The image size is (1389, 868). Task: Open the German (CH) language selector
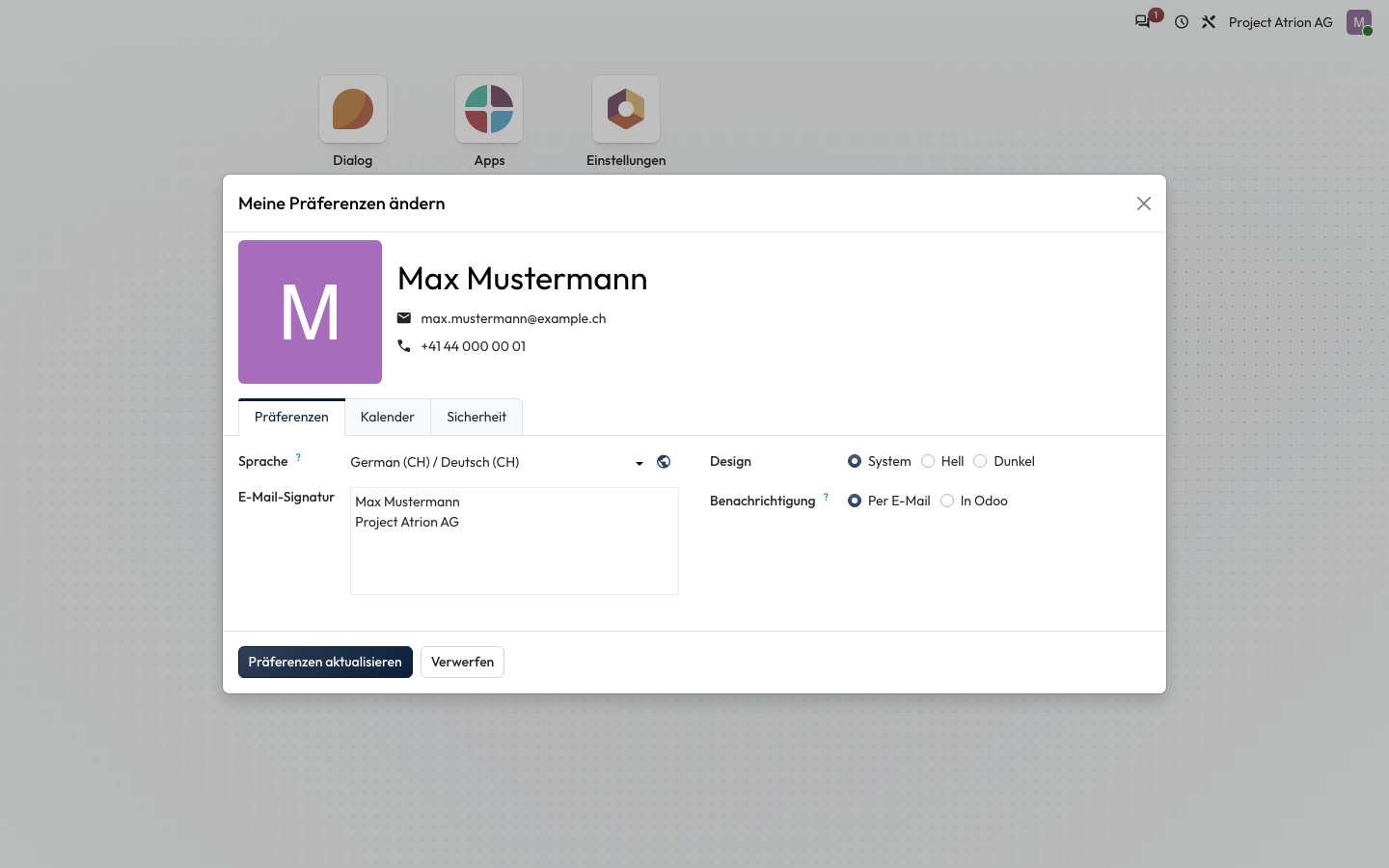[x=498, y=462]
